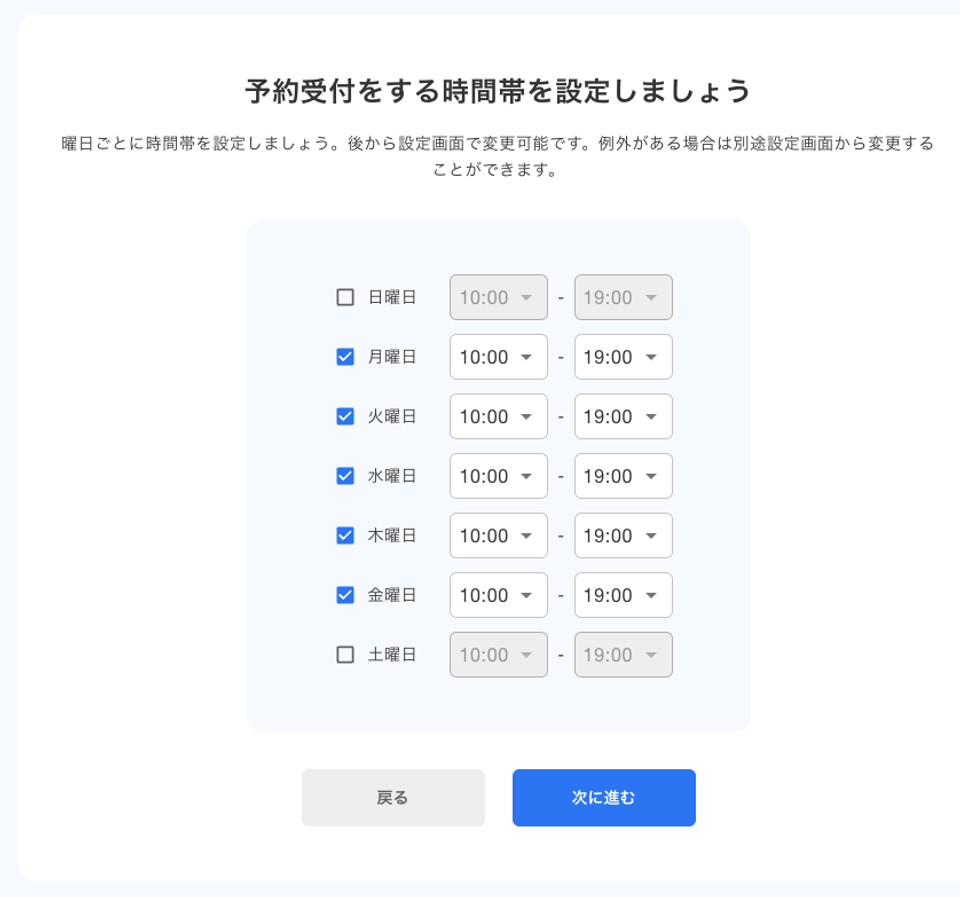This screenshot has width=960, height=897.
Task: Enable the 土曜日 checkbox
Action: pyautogui.click(x=345, y=655)
